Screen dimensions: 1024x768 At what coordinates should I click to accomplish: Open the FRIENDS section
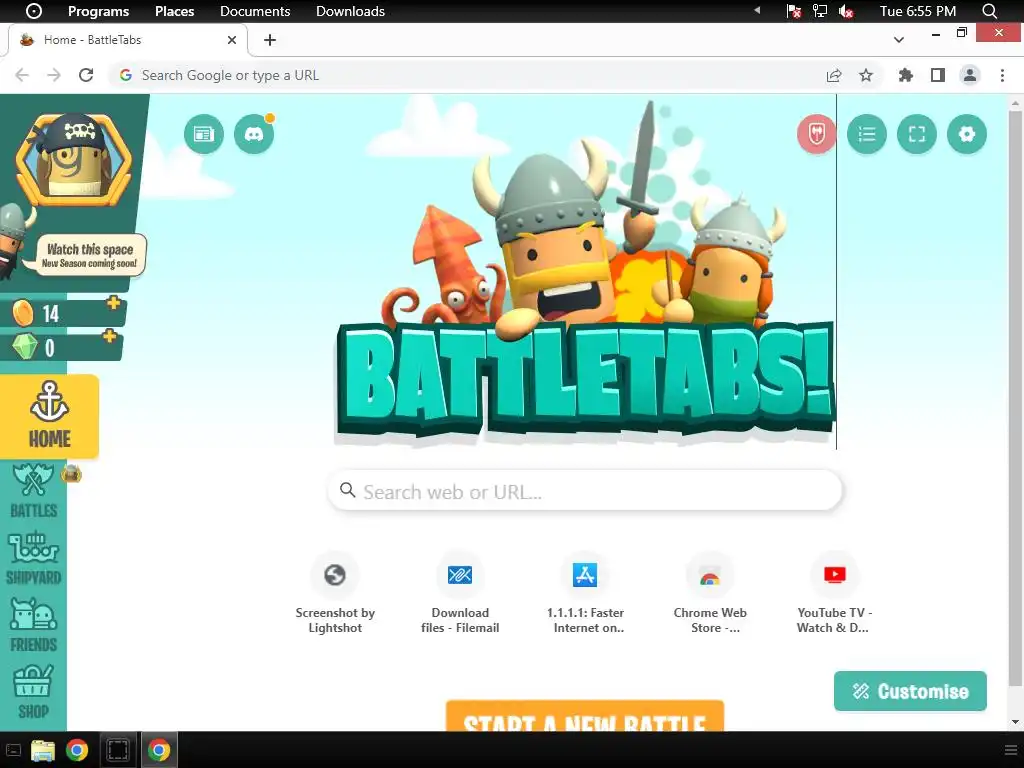(33, 626)
